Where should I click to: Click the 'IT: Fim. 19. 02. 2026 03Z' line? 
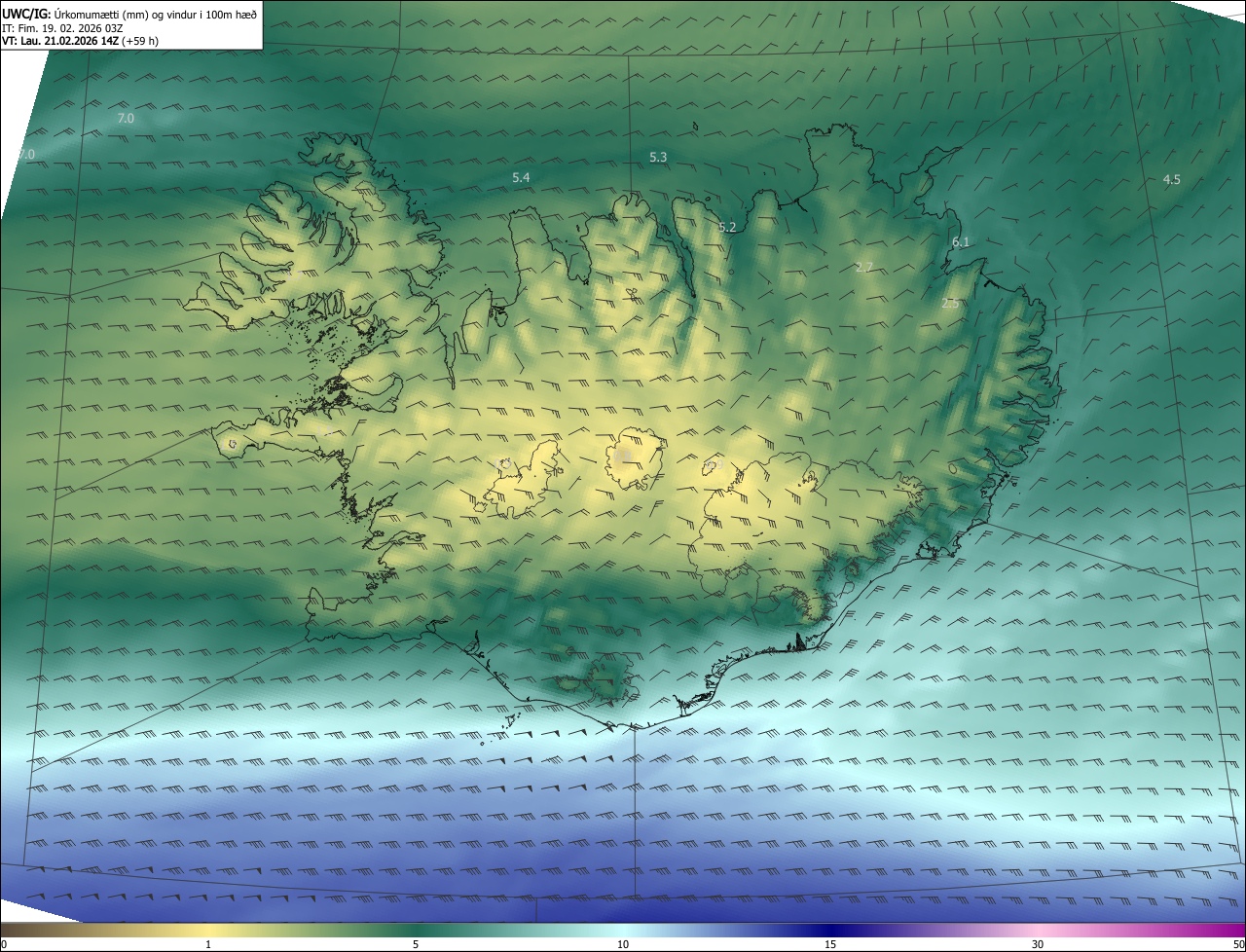pos(62,27)
